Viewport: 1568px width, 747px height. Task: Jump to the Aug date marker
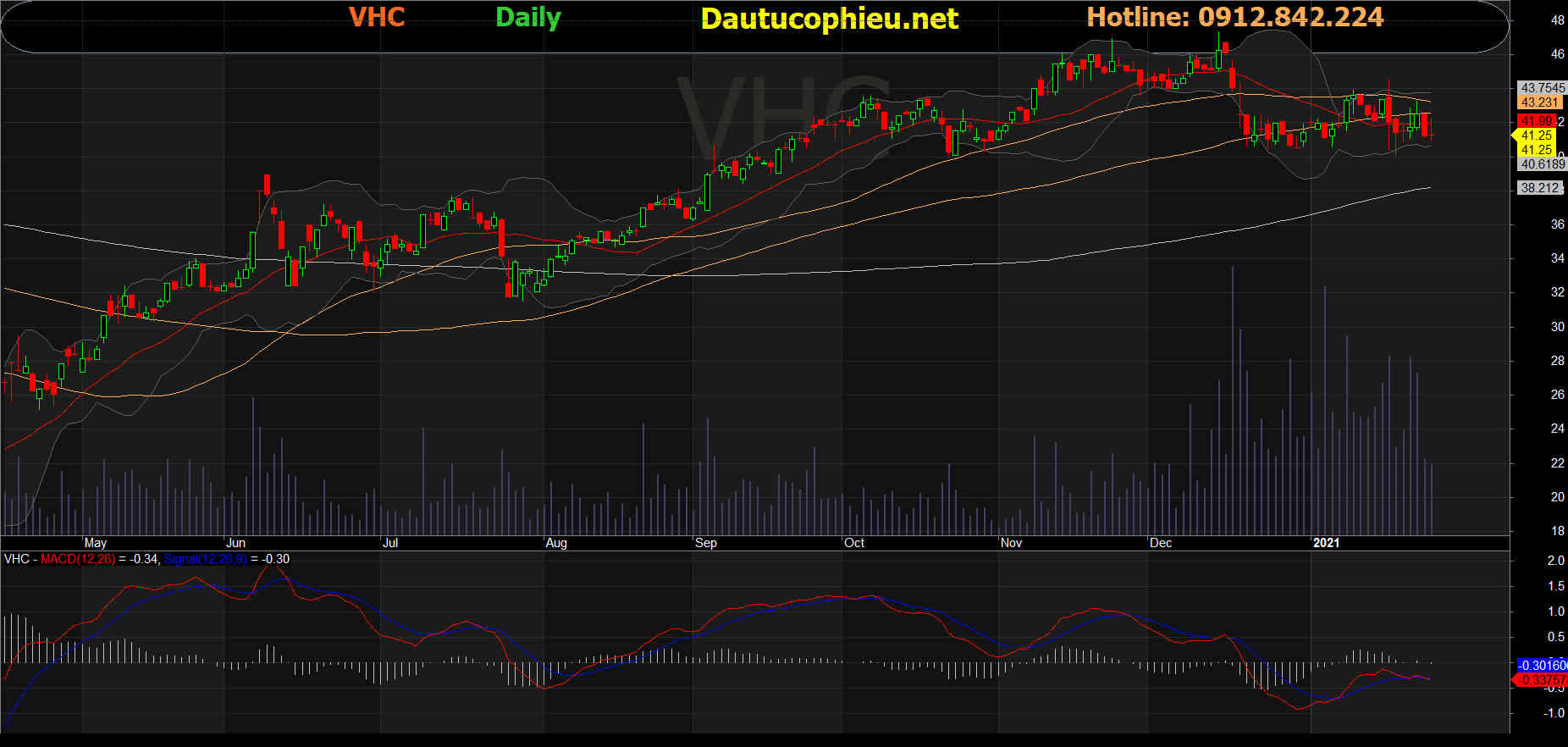[x=556, y=543]
